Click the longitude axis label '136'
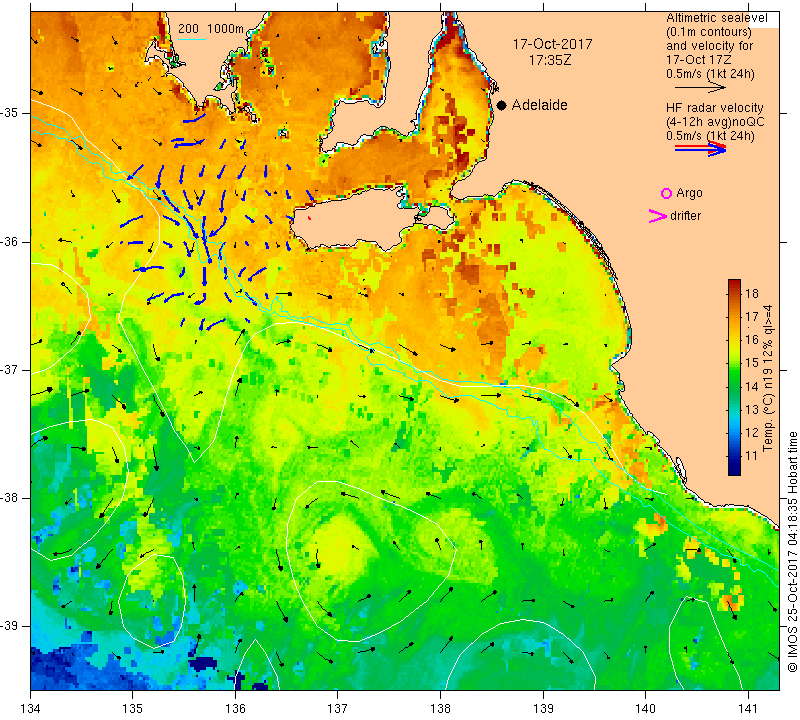This screenshot has height=720, width=800. [235, 708]
